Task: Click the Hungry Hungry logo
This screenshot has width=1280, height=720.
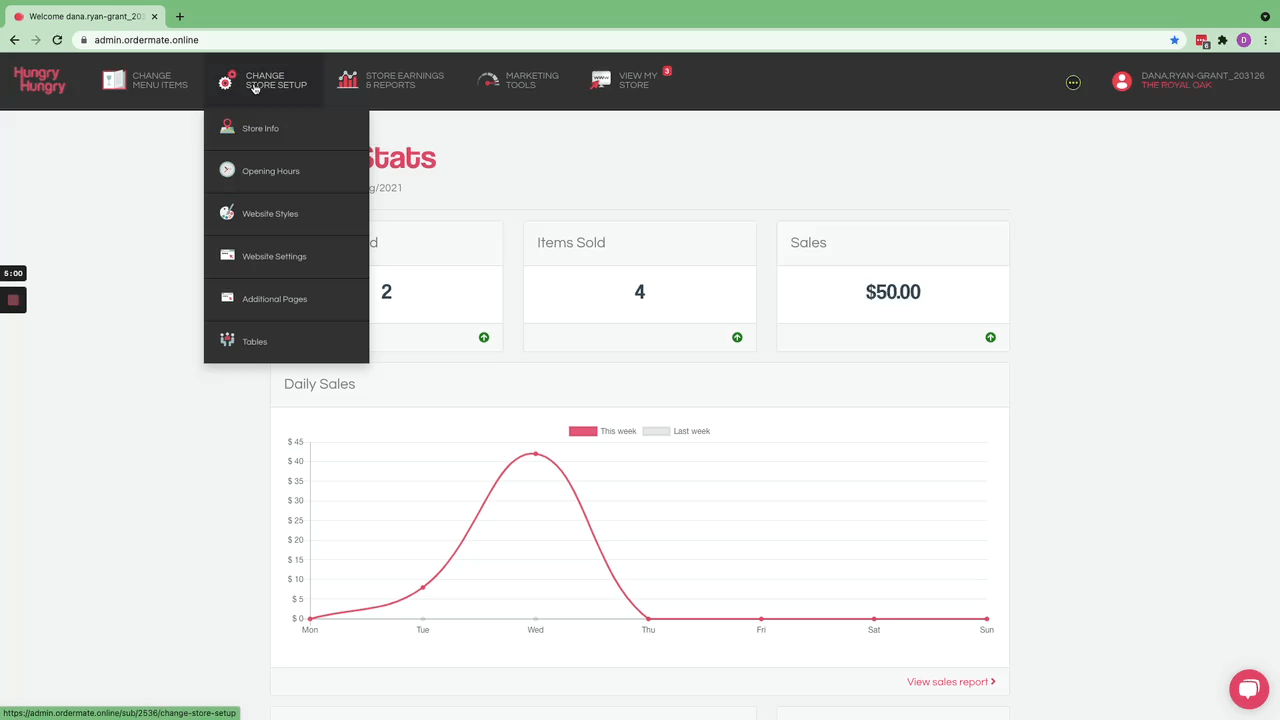Action: (40, 80)
